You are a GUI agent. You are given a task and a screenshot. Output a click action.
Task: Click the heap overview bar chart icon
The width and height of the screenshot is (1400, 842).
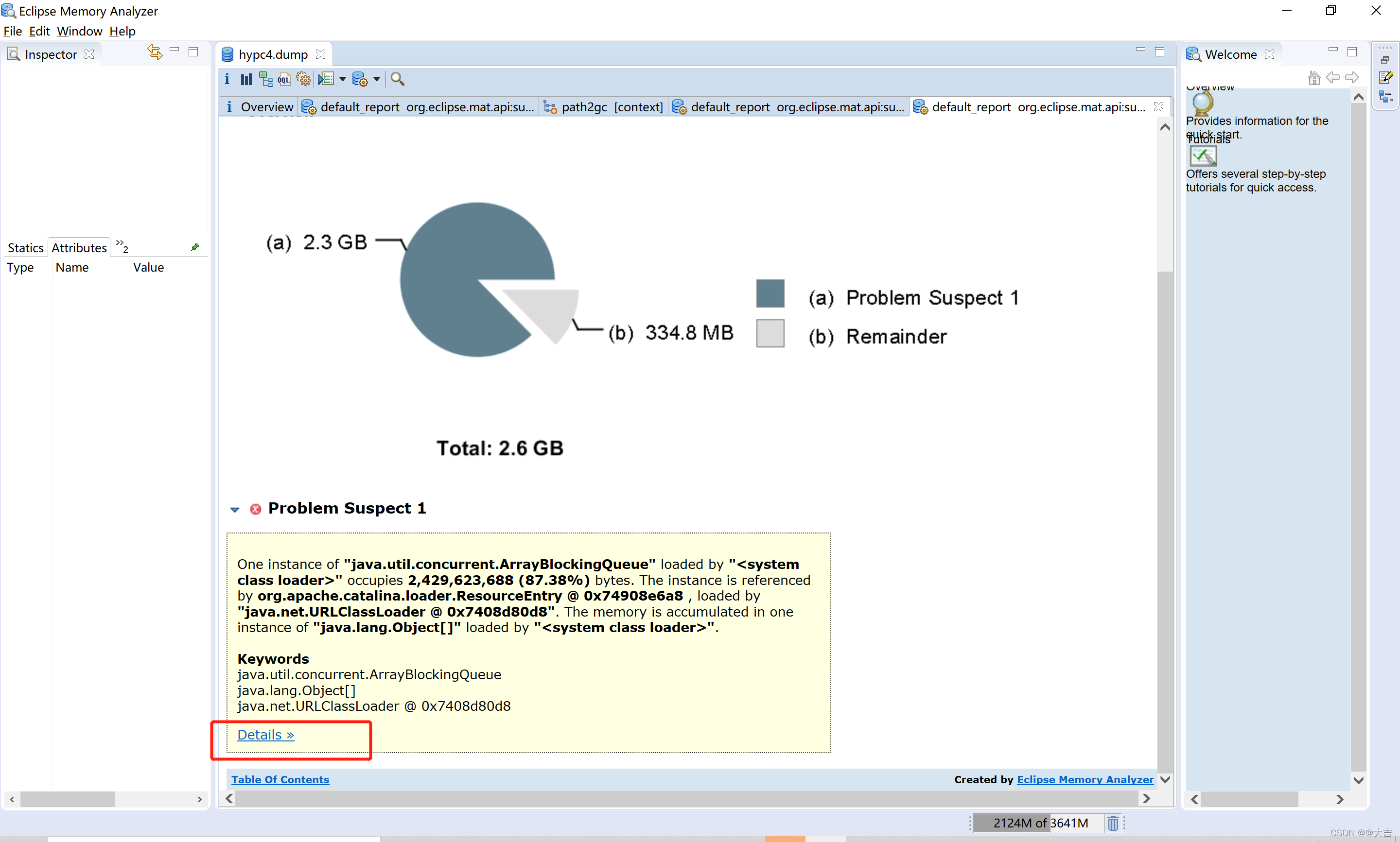point(247,79)
